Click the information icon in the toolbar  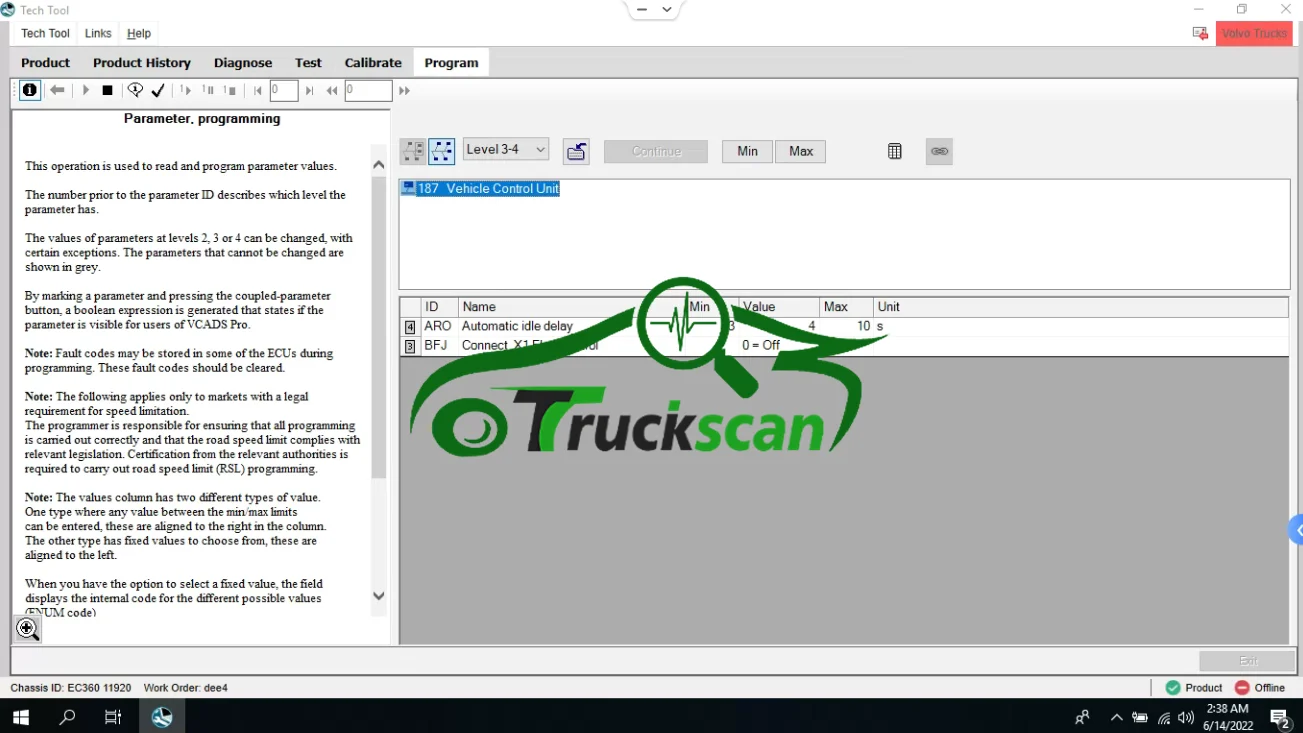(30, 90)
